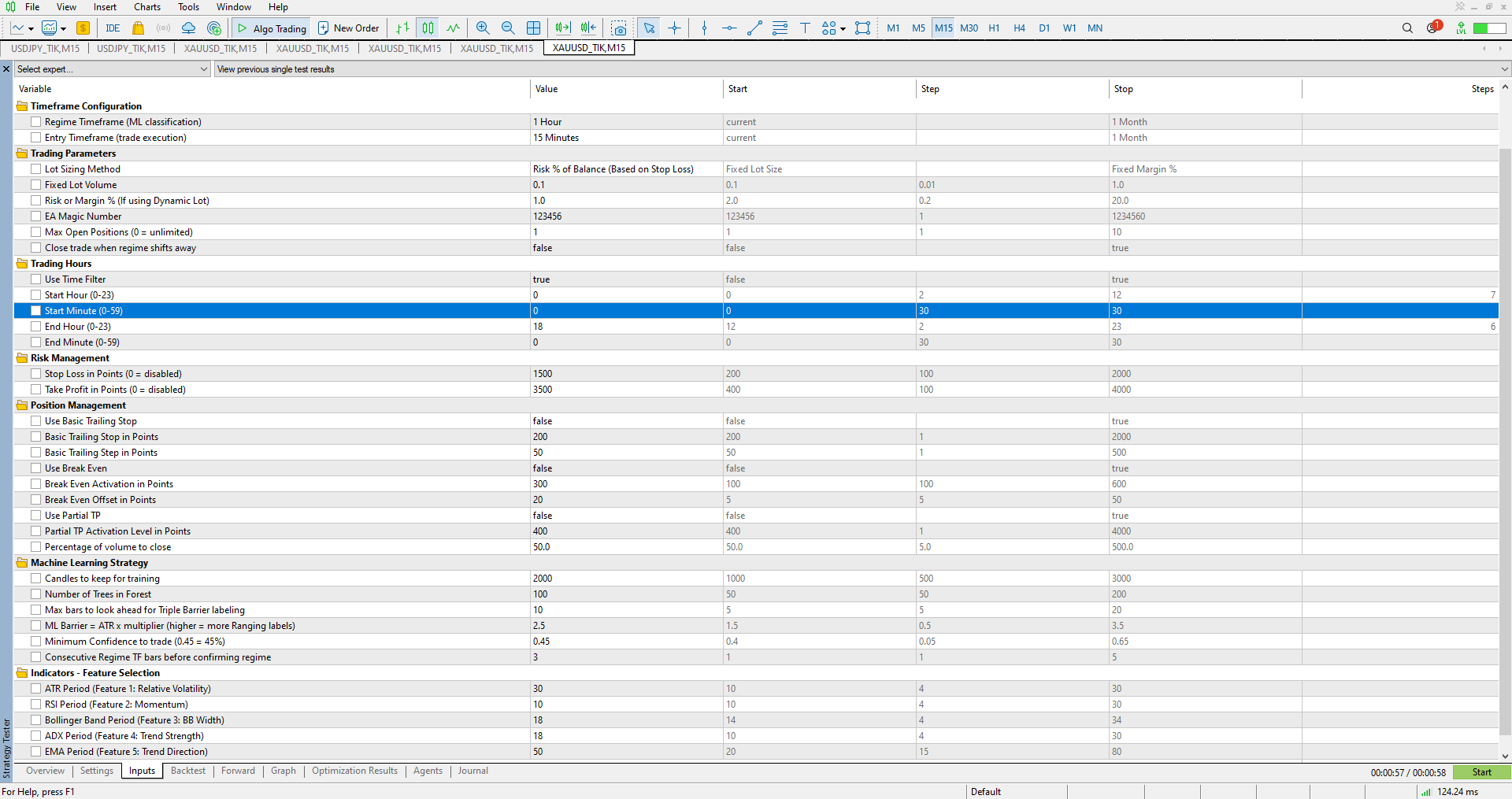Tile chart windows with grid icon
This screenshot has width=1512, height=799.
(533, 28)
